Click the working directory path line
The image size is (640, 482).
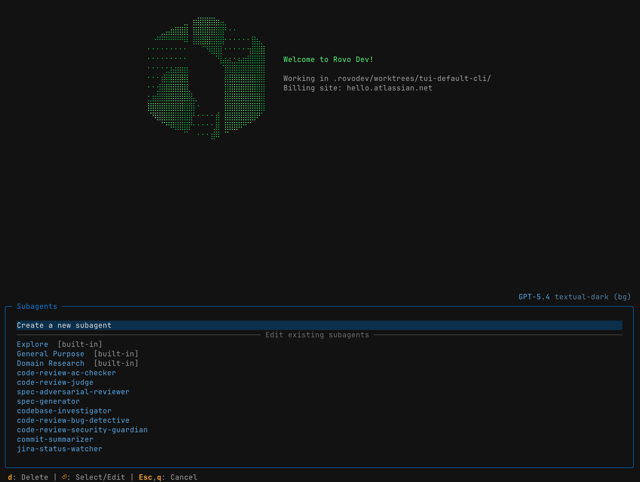pyautogui.click(x=387, y=78)
